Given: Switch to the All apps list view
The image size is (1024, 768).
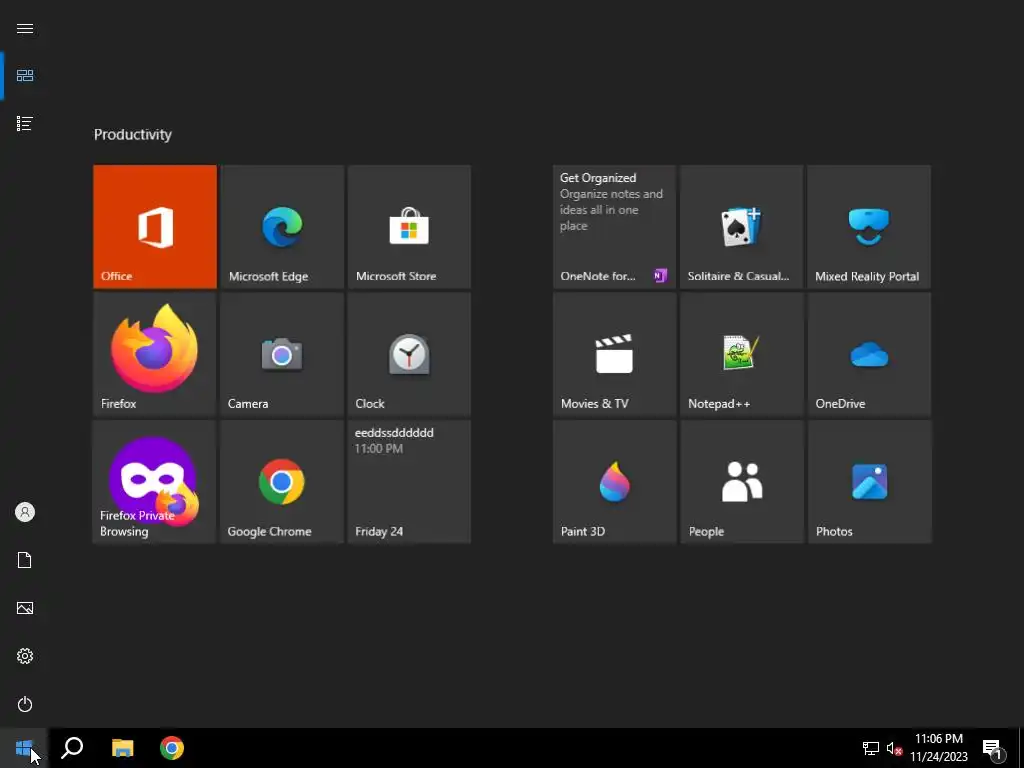Looking at the screenshot, I should coord(25,123).
